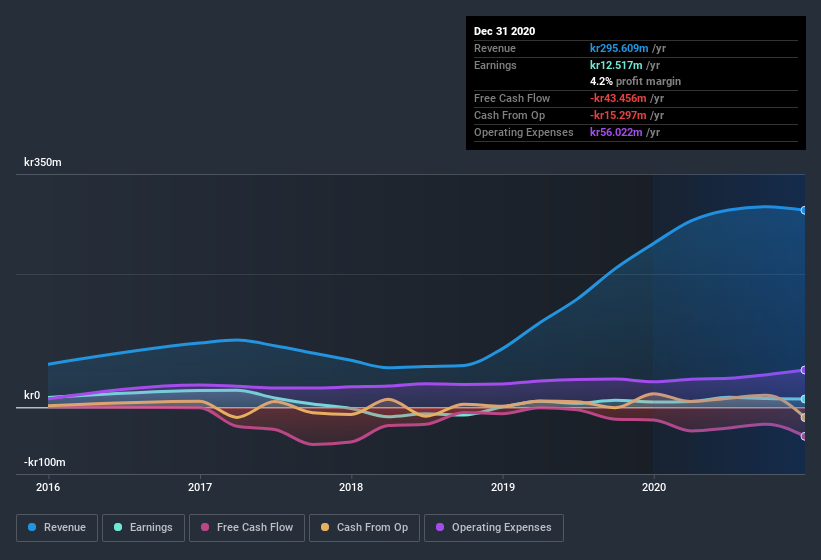The height and width of the screenshot is (560, 821).
Task: Toggle the Earnings legend button
Action: tap(143, 528)
